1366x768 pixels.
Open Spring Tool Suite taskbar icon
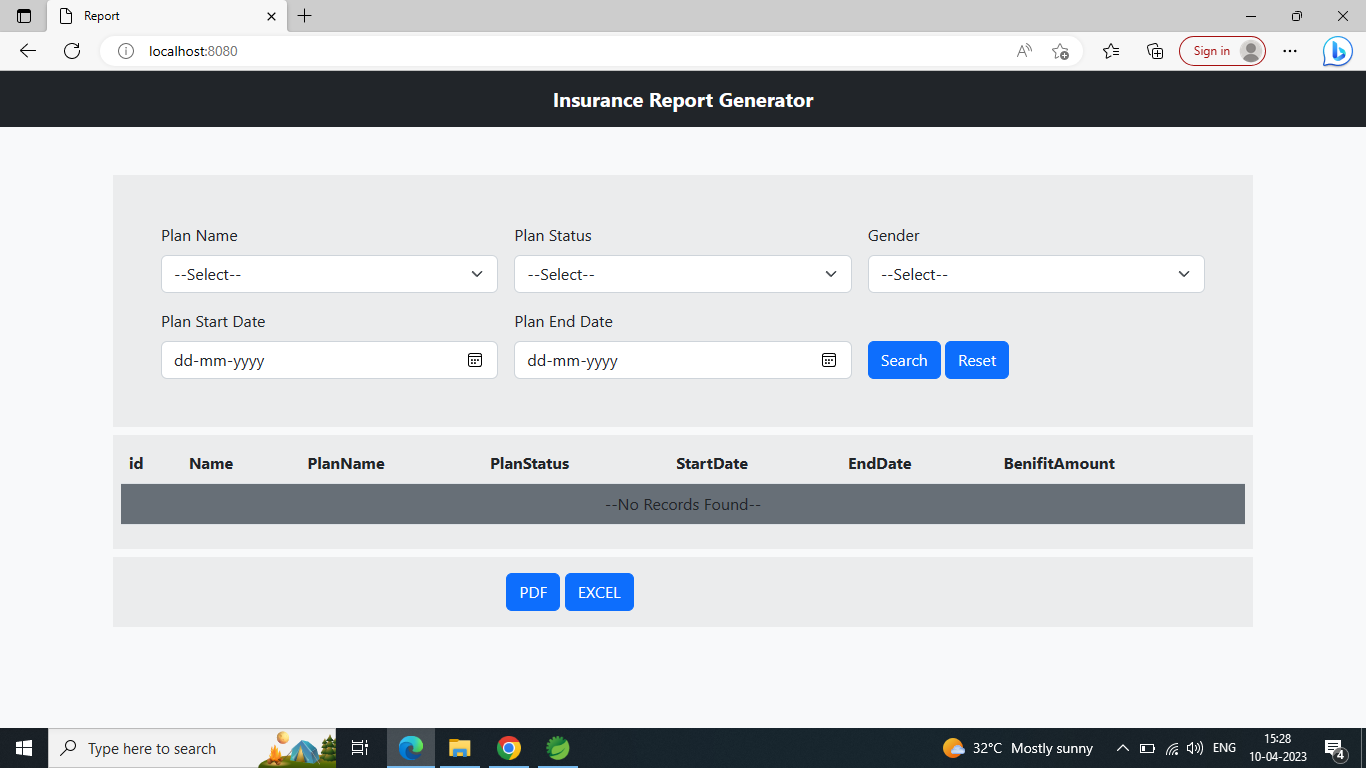pyautogui.click(x=558, y=748)
